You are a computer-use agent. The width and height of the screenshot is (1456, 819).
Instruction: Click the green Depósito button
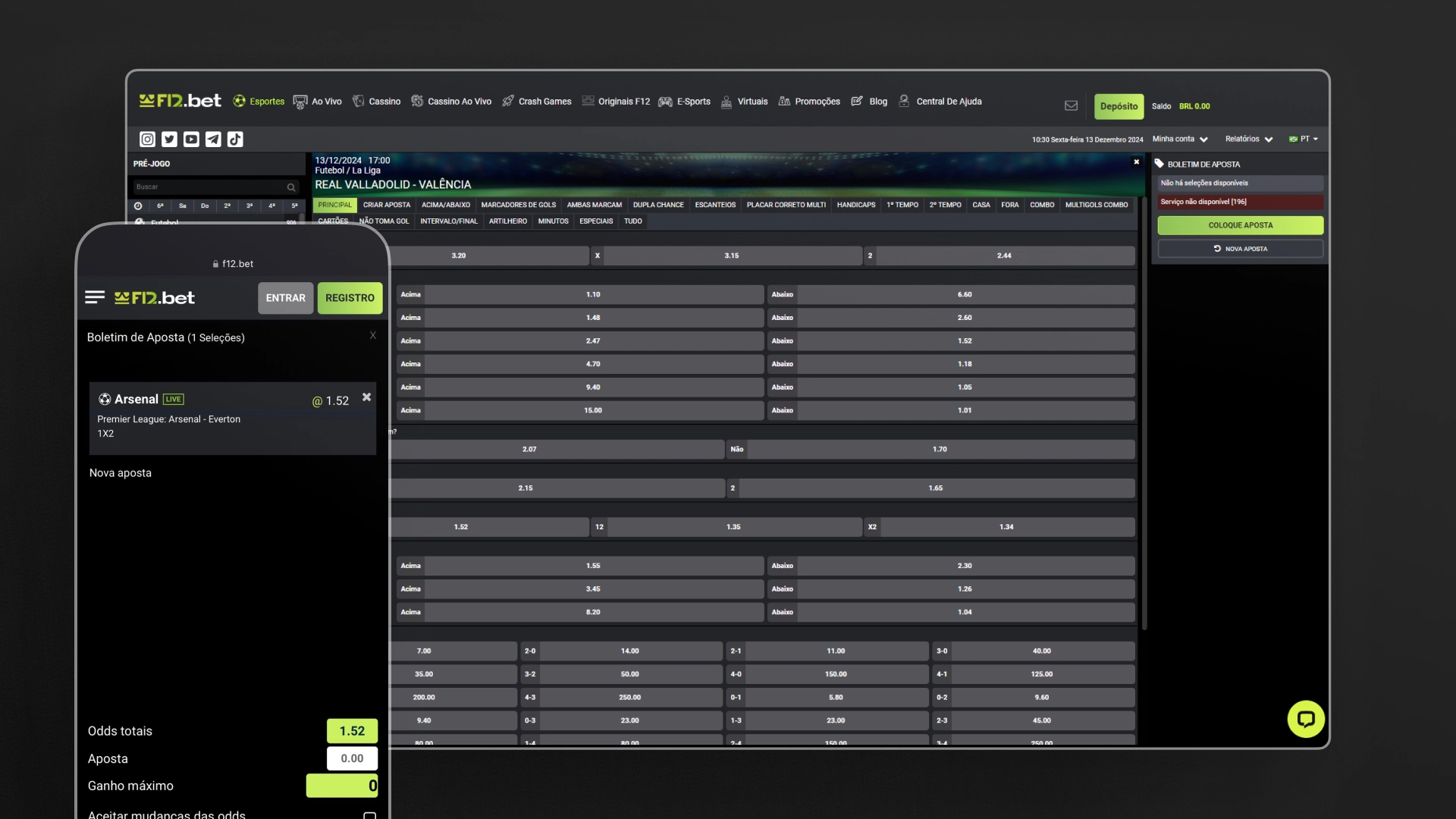click(1119, 106)
